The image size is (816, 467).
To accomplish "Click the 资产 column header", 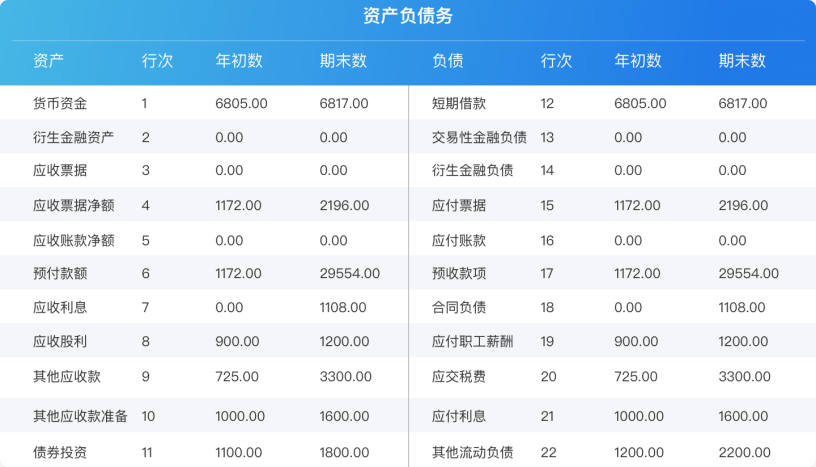I will click(48, 61).
